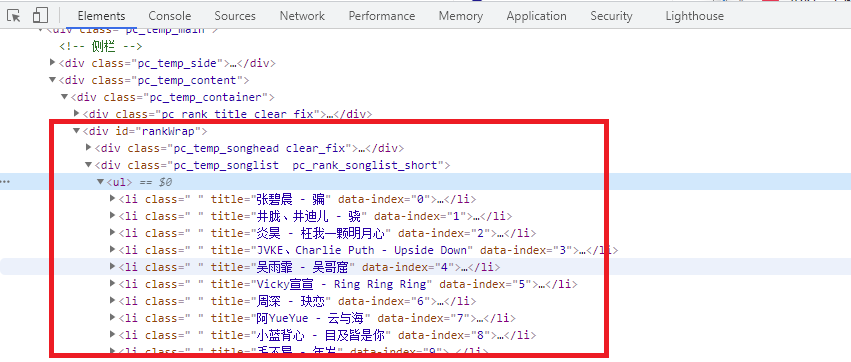Expand the Upside Down li node
The width and height of the screenshot is (851, 362).
tap(112, 250)
